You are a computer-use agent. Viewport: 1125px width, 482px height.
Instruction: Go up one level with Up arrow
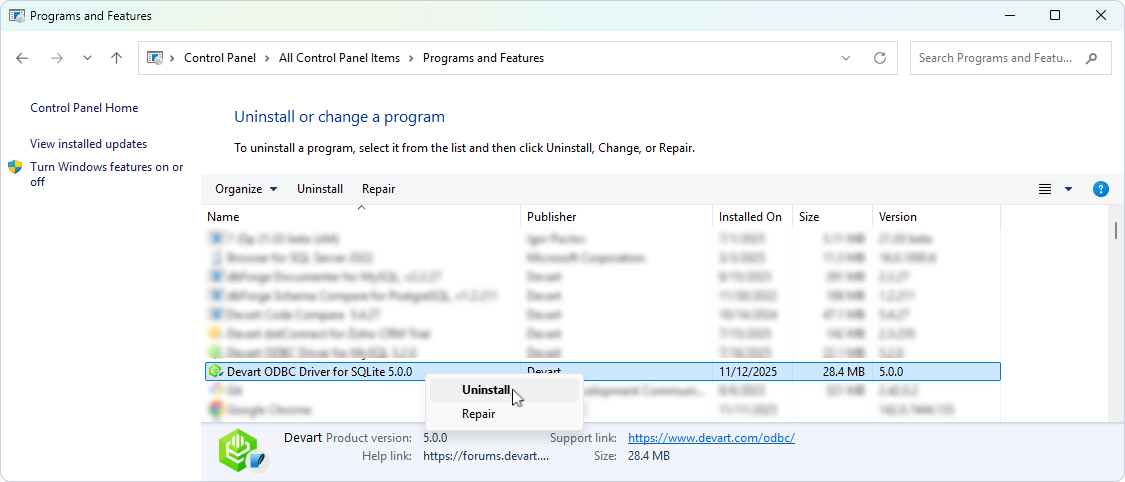tap(116, 58)
